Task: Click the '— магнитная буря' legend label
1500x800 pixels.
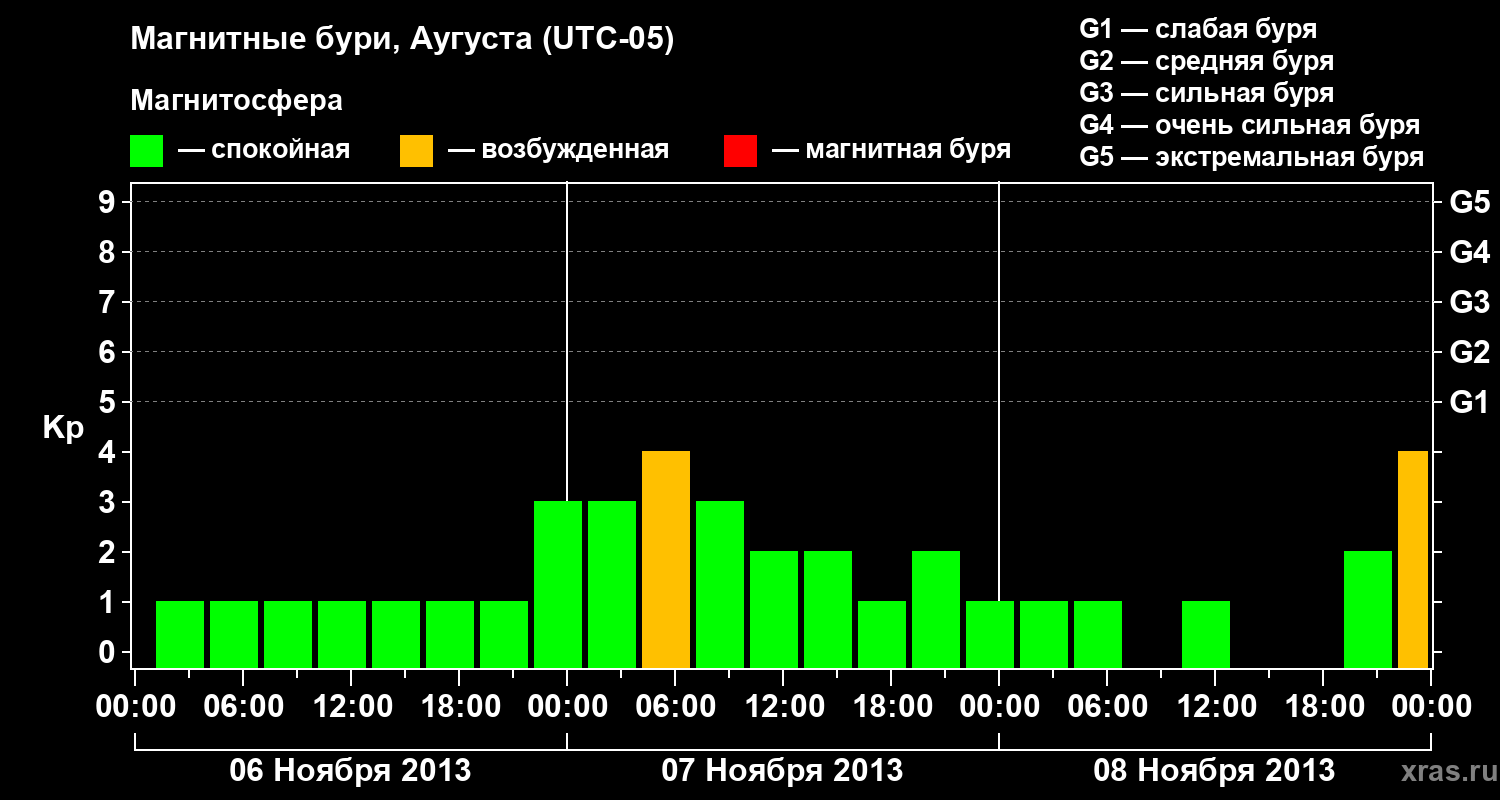Action: click(892, 151)
